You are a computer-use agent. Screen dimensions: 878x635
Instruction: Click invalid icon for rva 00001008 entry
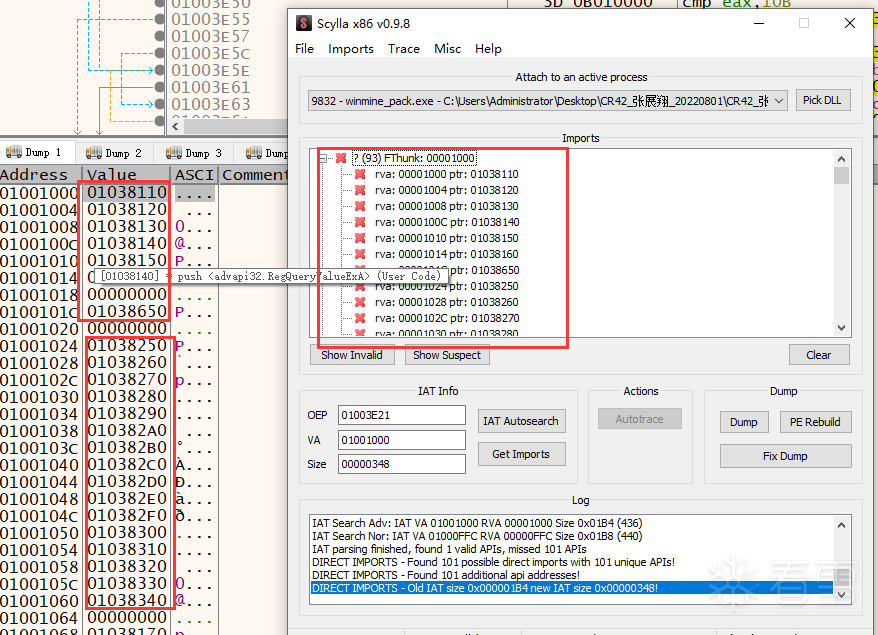click(x=360, y=206)
